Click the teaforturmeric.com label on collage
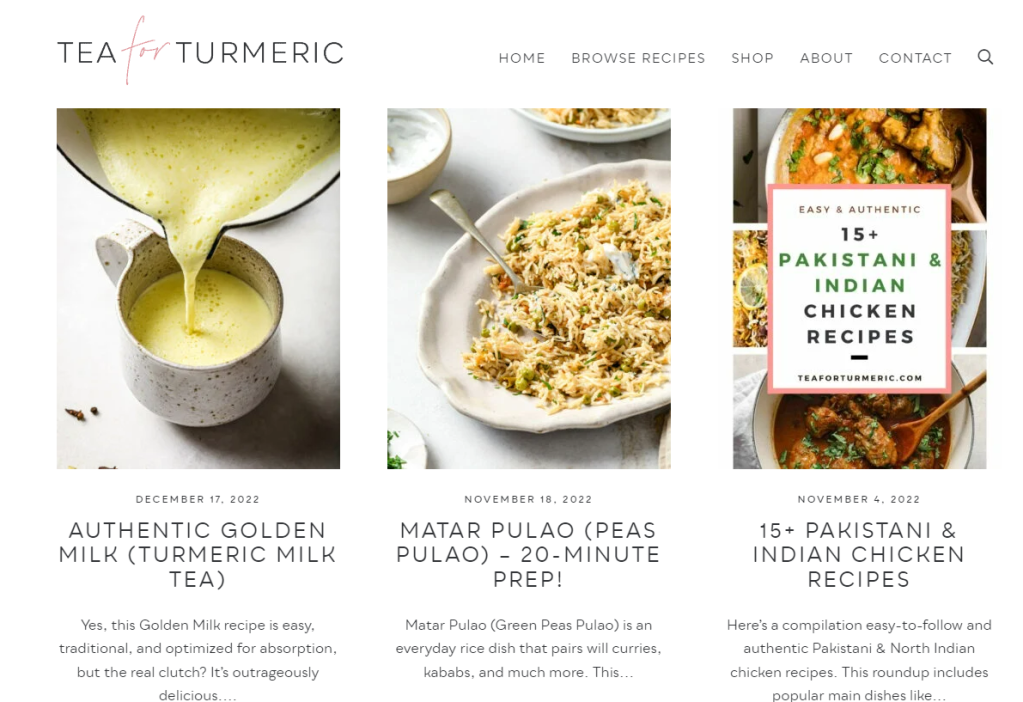The image size is (1023, 702). coord(860,378)
